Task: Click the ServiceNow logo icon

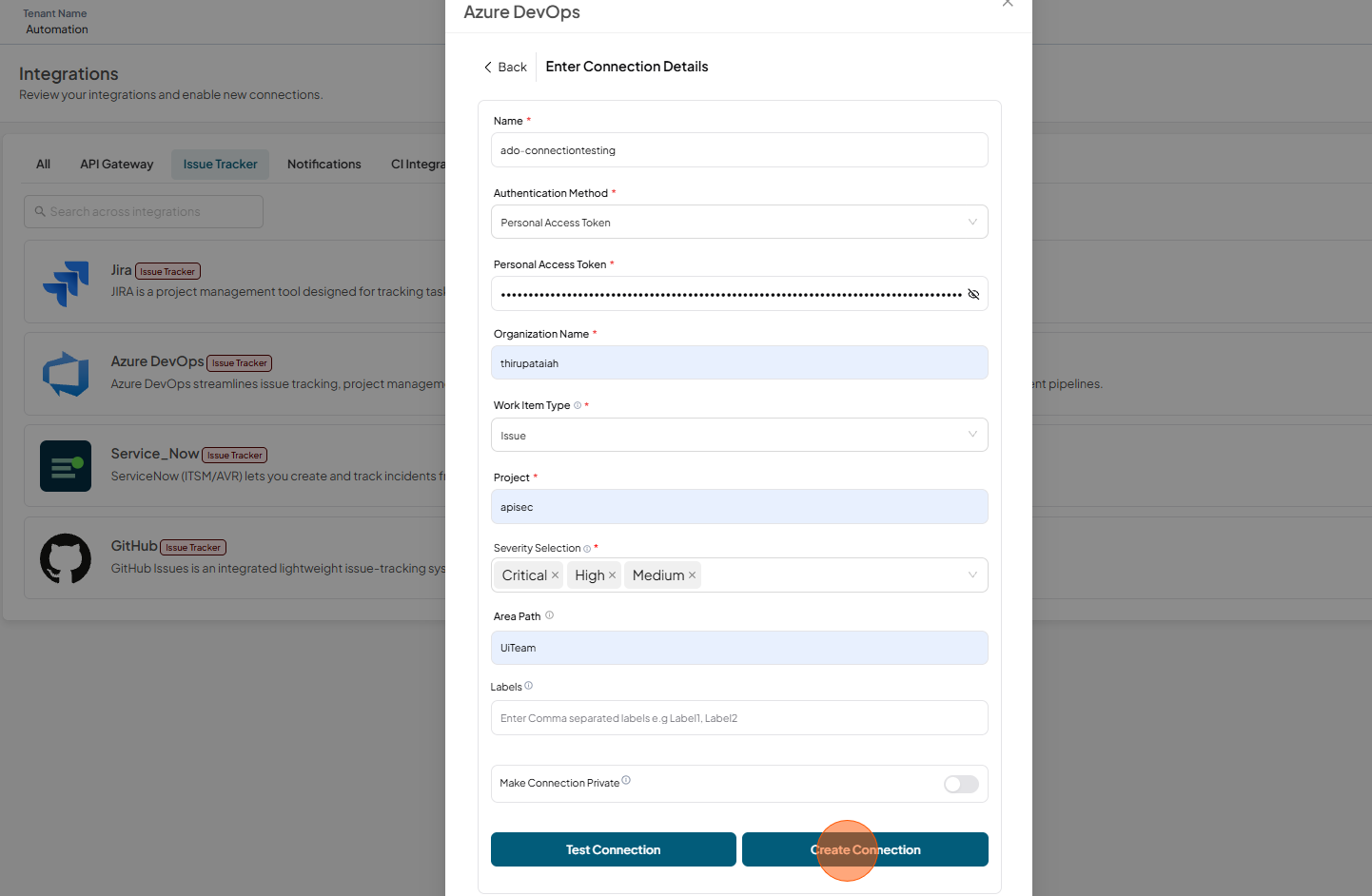Action: click(x=66, y=466)
